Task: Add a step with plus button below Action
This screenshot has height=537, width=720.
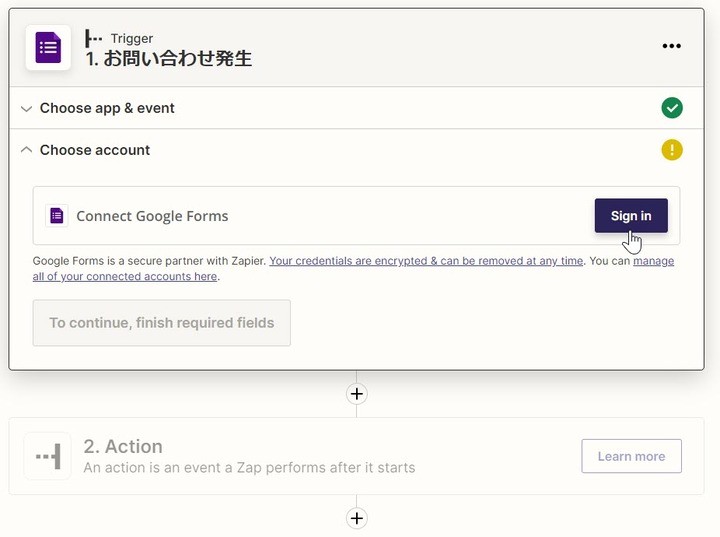Action: click(357, 518)
